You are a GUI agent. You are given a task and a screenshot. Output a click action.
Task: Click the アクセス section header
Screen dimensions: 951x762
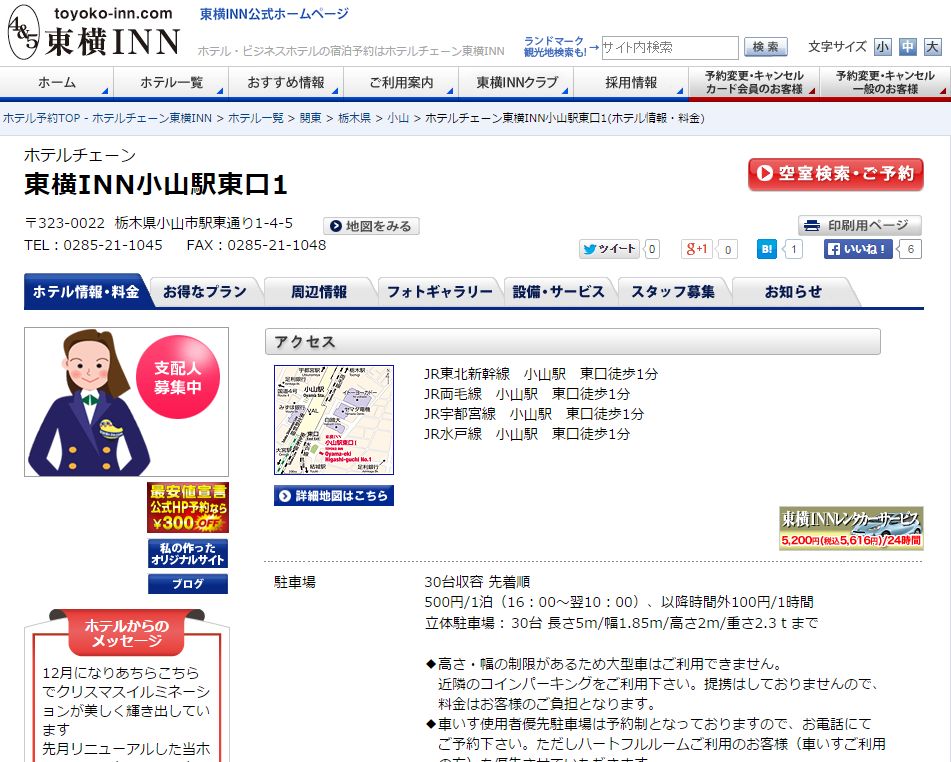573,342
